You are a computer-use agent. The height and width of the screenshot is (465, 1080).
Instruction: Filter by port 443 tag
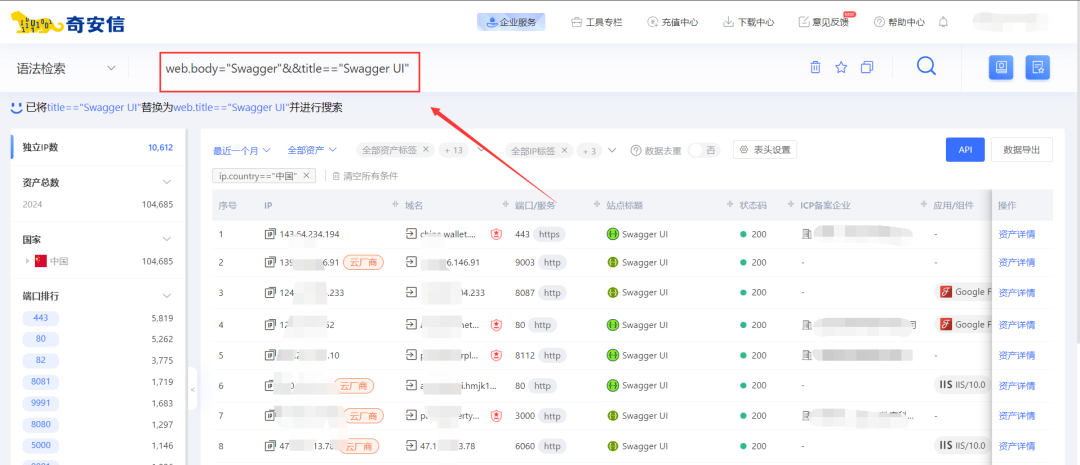pos(41,318)
